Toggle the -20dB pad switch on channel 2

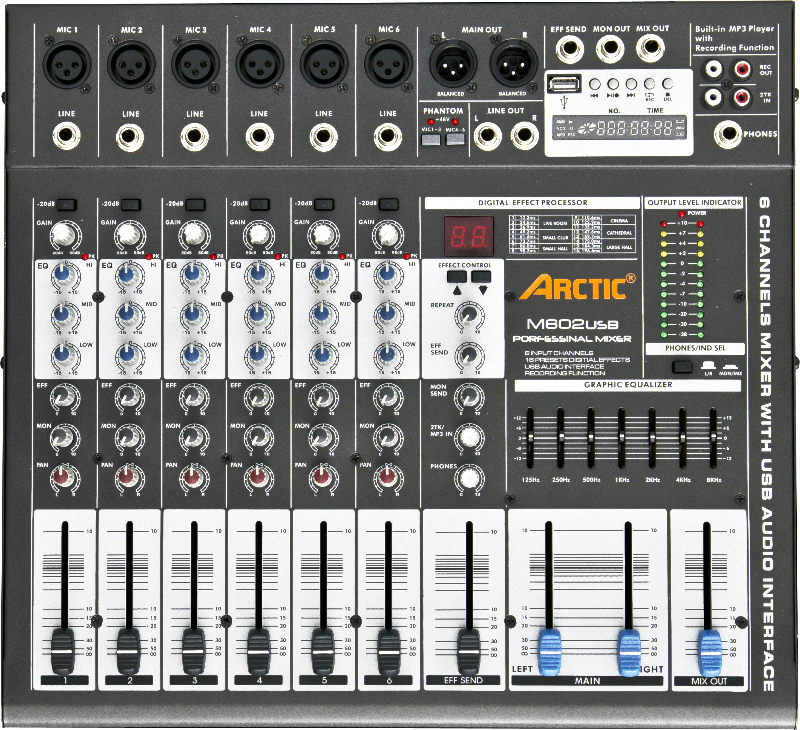tap(131, 205)
